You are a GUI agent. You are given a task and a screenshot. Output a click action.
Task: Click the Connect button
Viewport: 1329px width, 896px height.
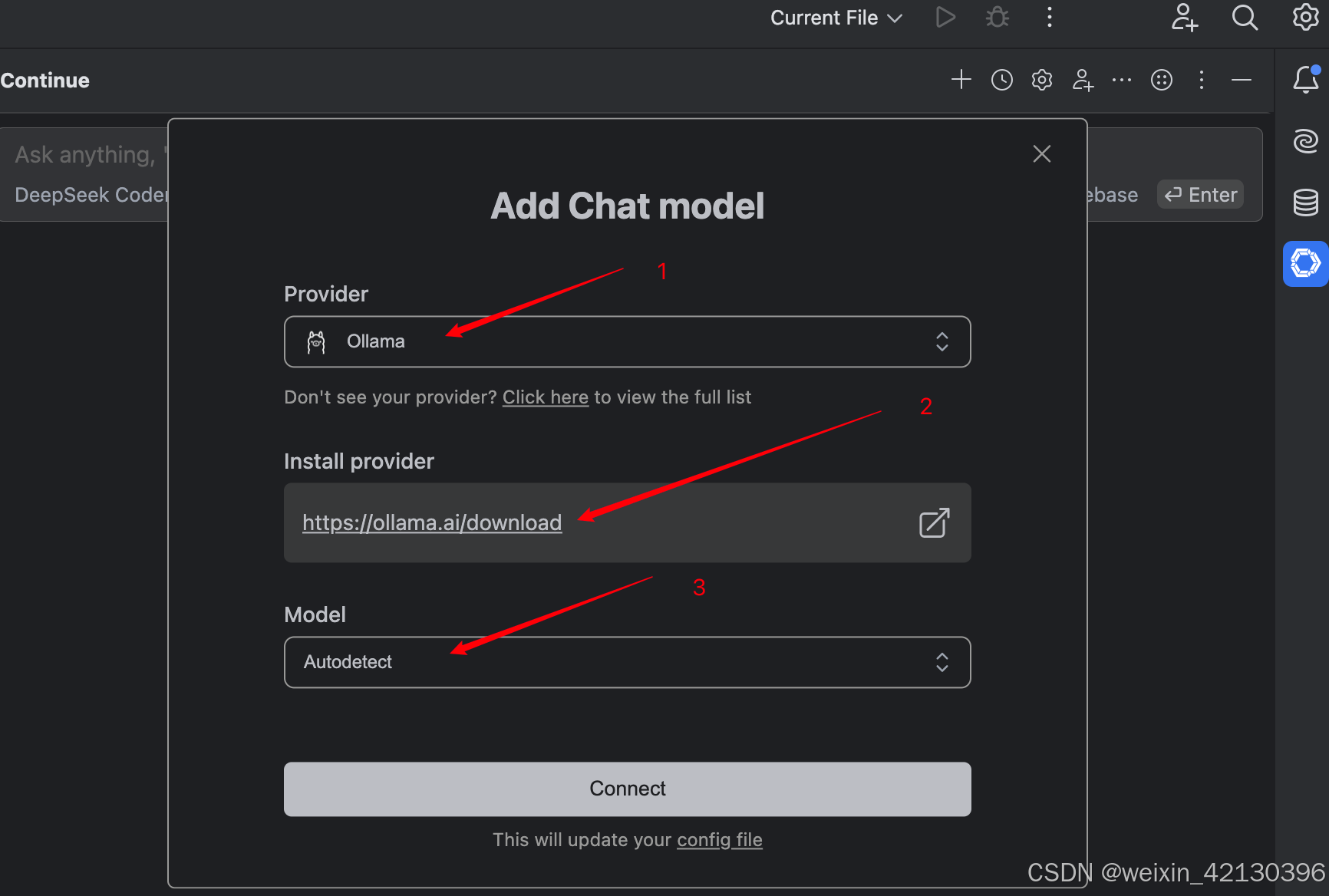coord(628,789)
